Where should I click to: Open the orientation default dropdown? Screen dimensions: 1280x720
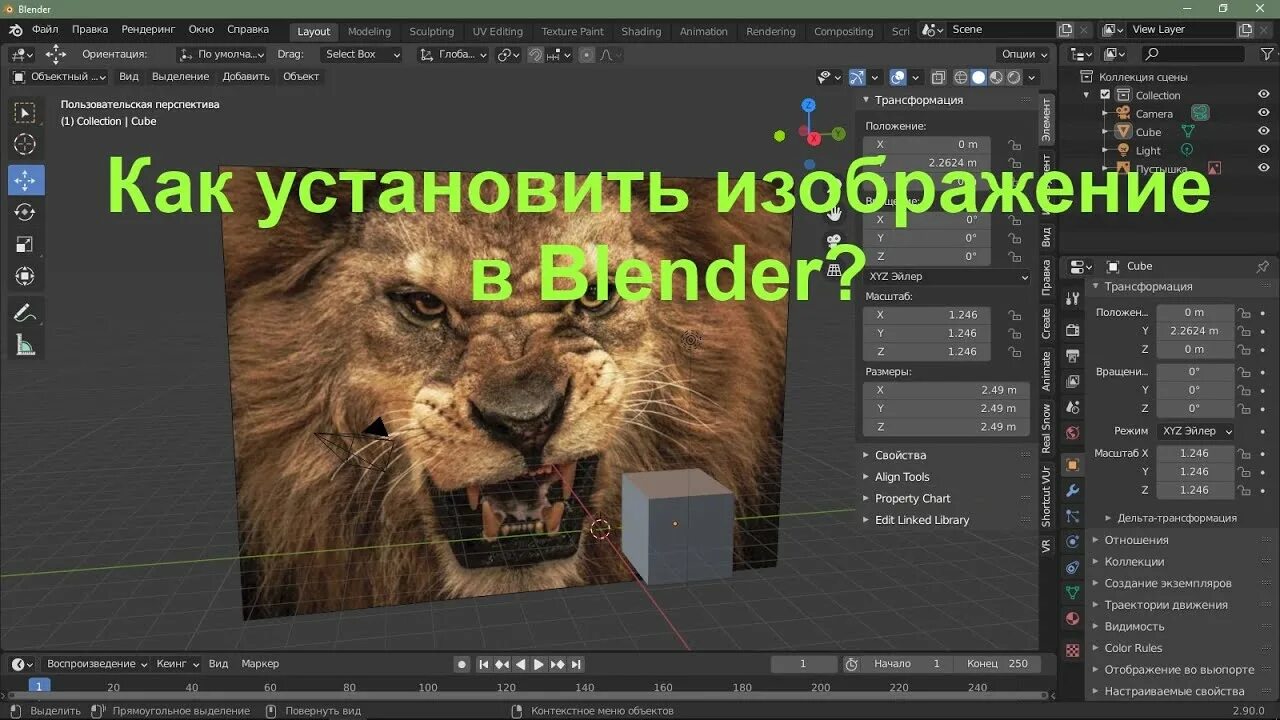(x=224, y=55)
